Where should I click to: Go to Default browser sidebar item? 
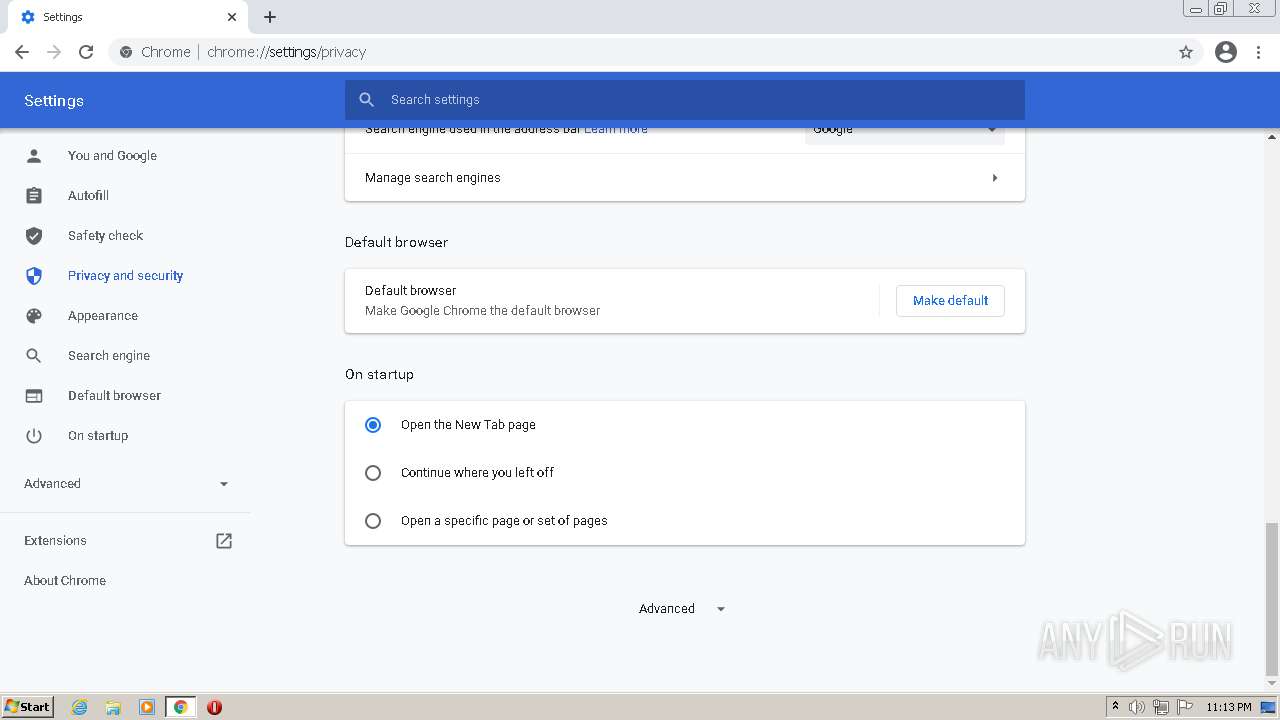coord(114,396)
